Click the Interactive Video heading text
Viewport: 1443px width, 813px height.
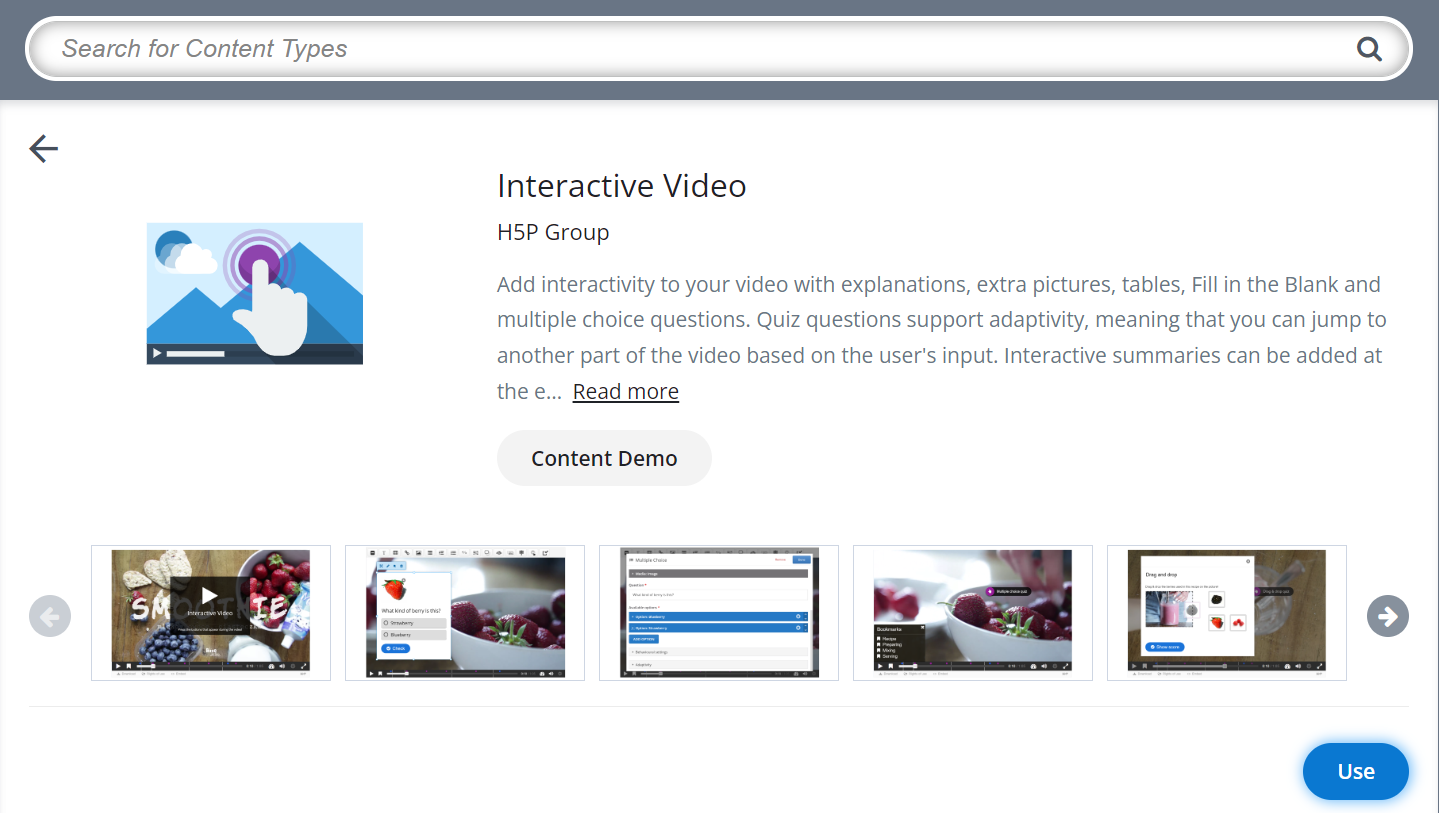622,186
